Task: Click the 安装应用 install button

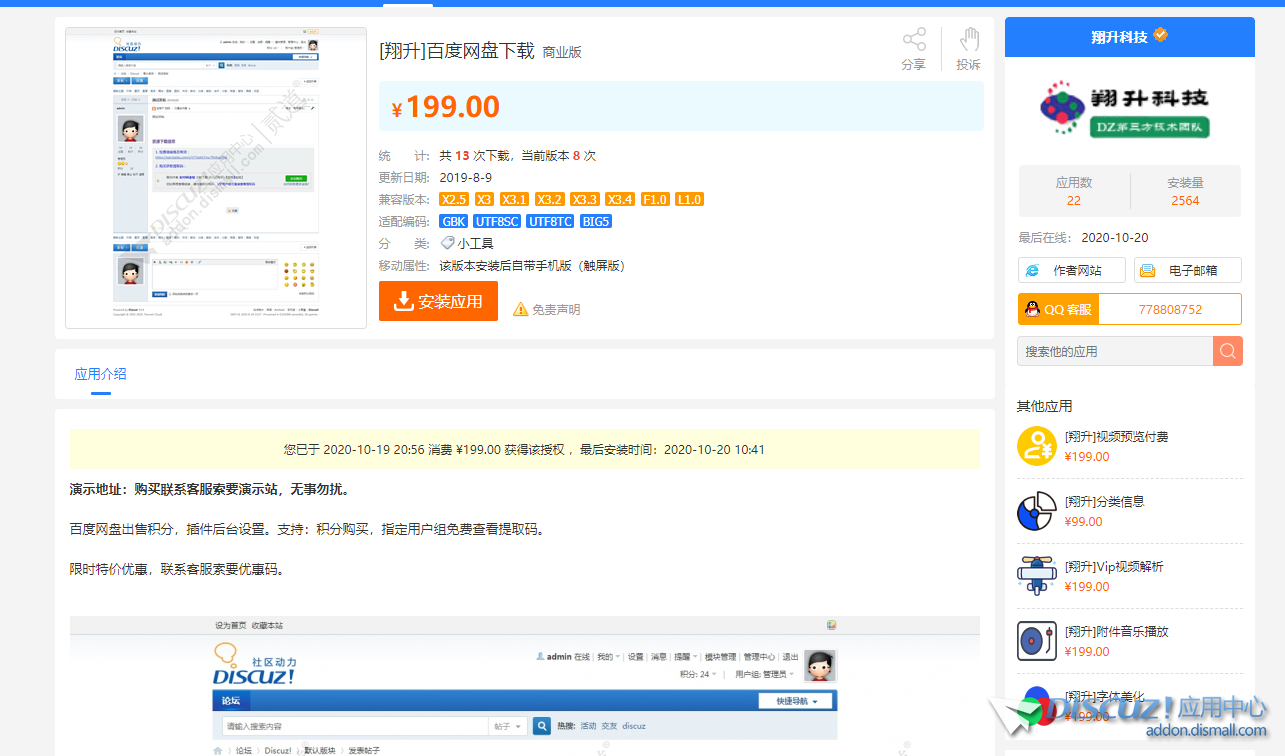Action: [x=438, y=301]
